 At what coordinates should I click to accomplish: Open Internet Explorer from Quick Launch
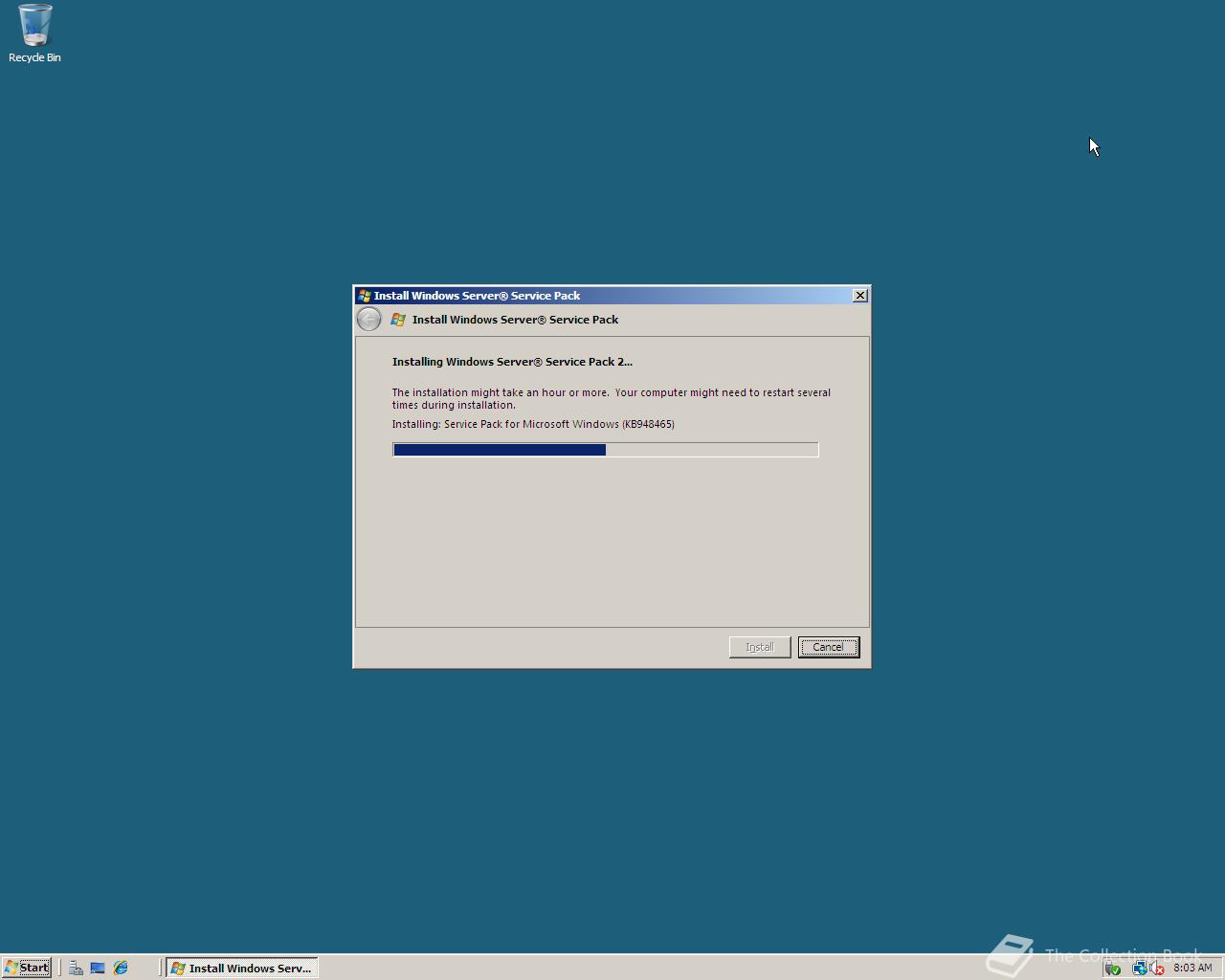pos(121,968)
